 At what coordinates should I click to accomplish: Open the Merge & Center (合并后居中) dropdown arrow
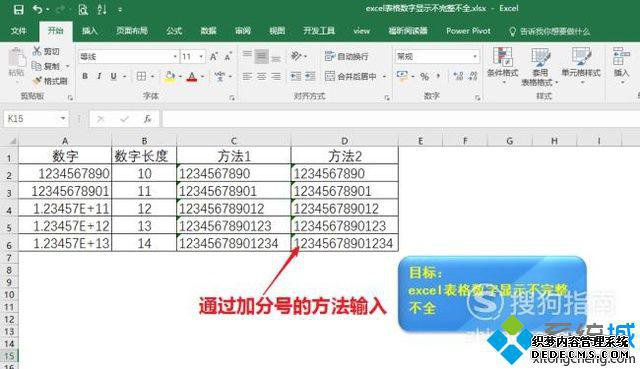tap(384, 76)
